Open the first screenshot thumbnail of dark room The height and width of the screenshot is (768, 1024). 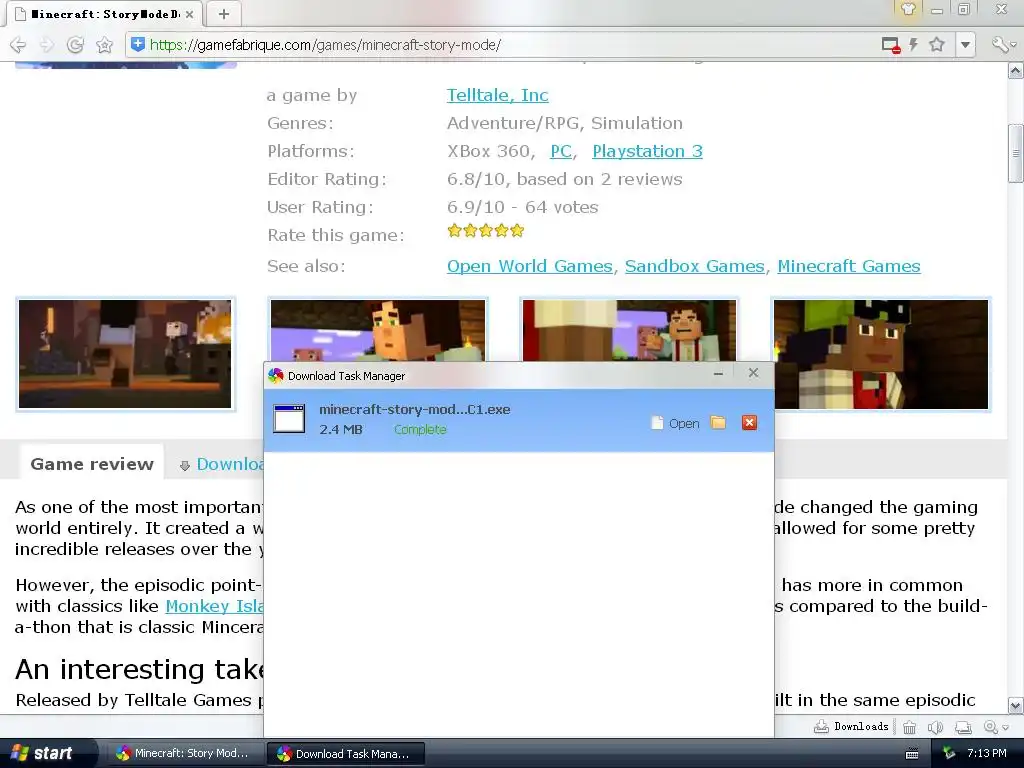coord(125,354)
